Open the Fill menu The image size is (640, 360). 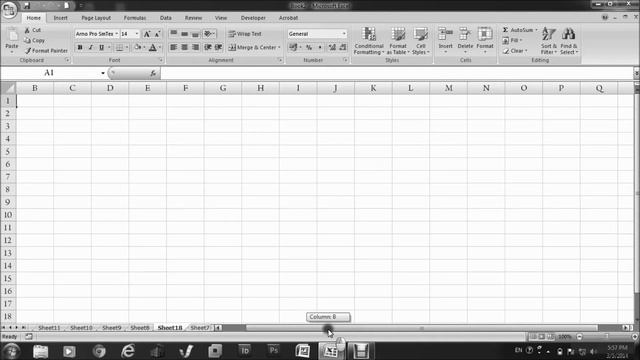coord(513,40)
